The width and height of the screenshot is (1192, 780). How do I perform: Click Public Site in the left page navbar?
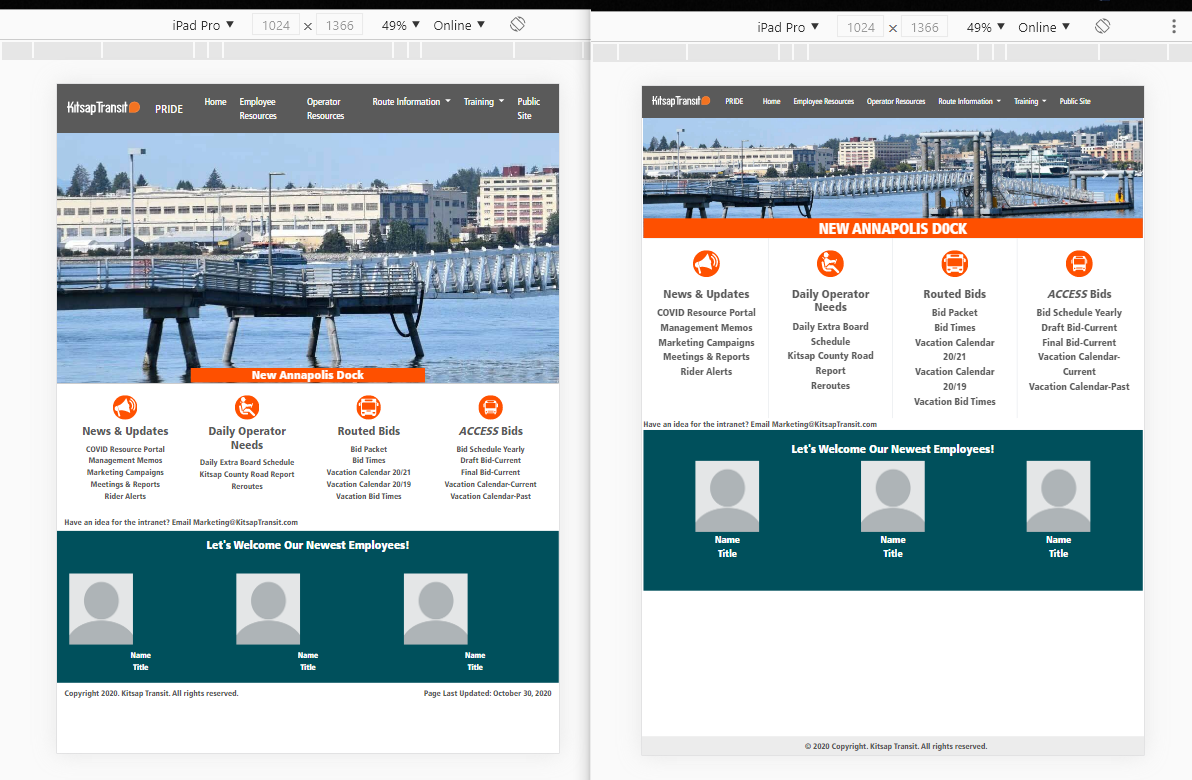528,108
